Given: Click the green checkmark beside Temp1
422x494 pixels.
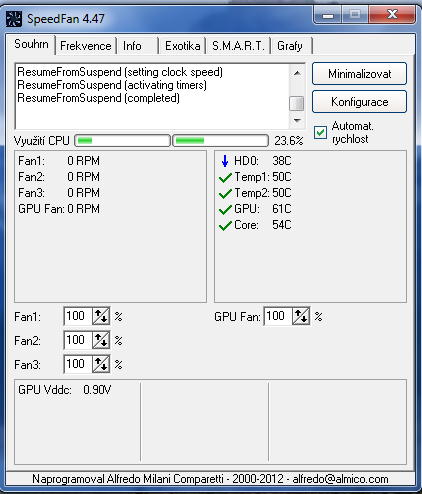Looking at the screenshot, I should [x=225, y=177].
